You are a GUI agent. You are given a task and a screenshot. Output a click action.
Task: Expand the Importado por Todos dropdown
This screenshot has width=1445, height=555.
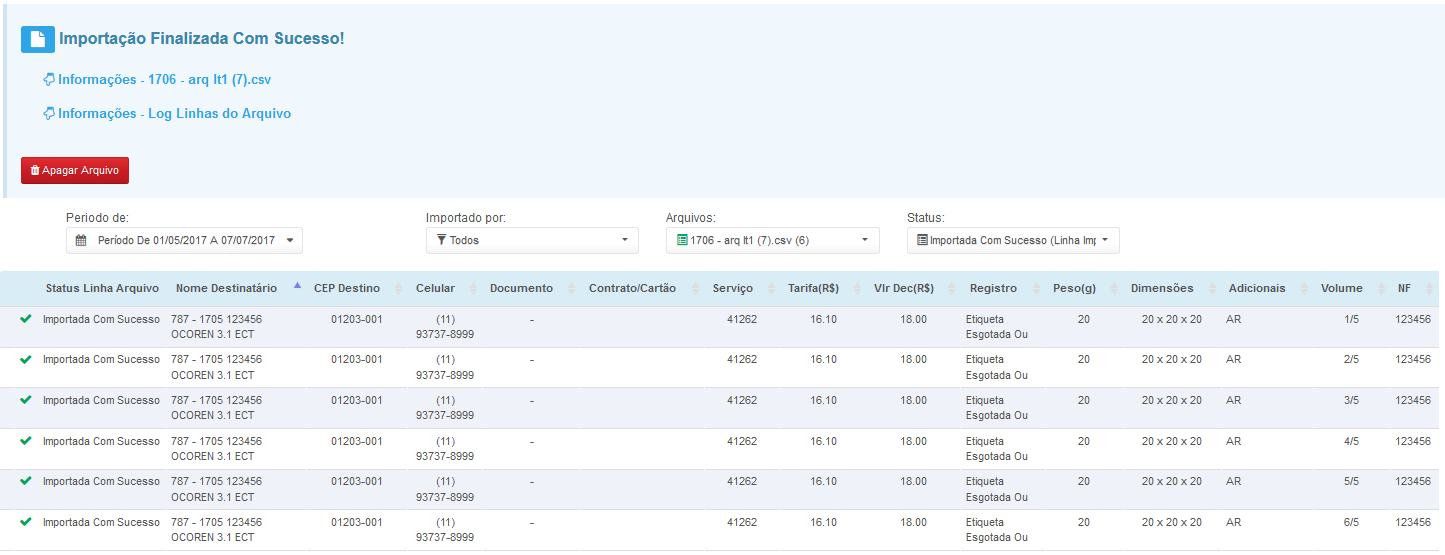point(532,240)
